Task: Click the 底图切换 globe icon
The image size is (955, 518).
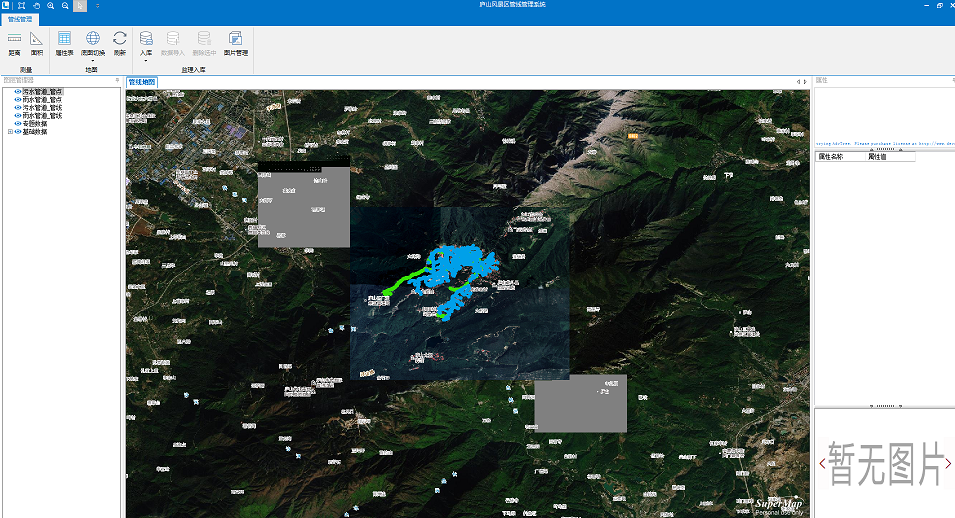Action: tap(93, 38)
